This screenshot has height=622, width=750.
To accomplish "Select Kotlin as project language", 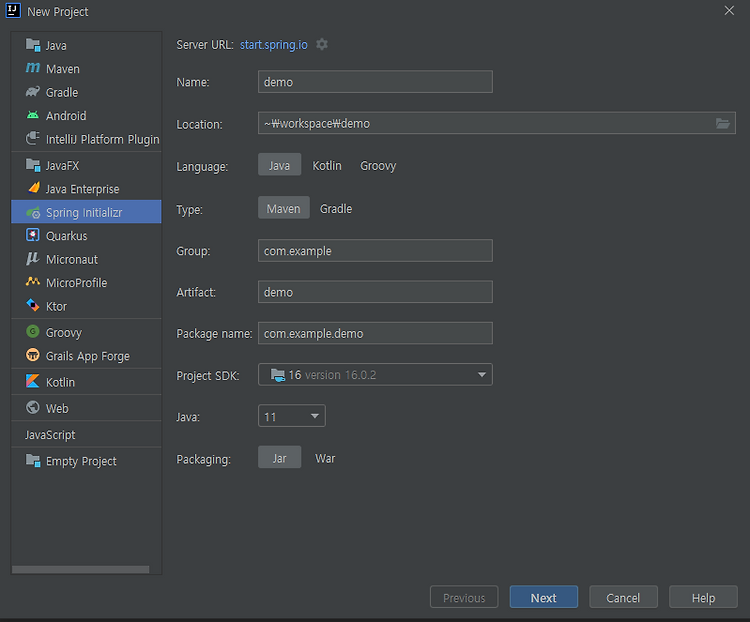I will pos(327,166).
